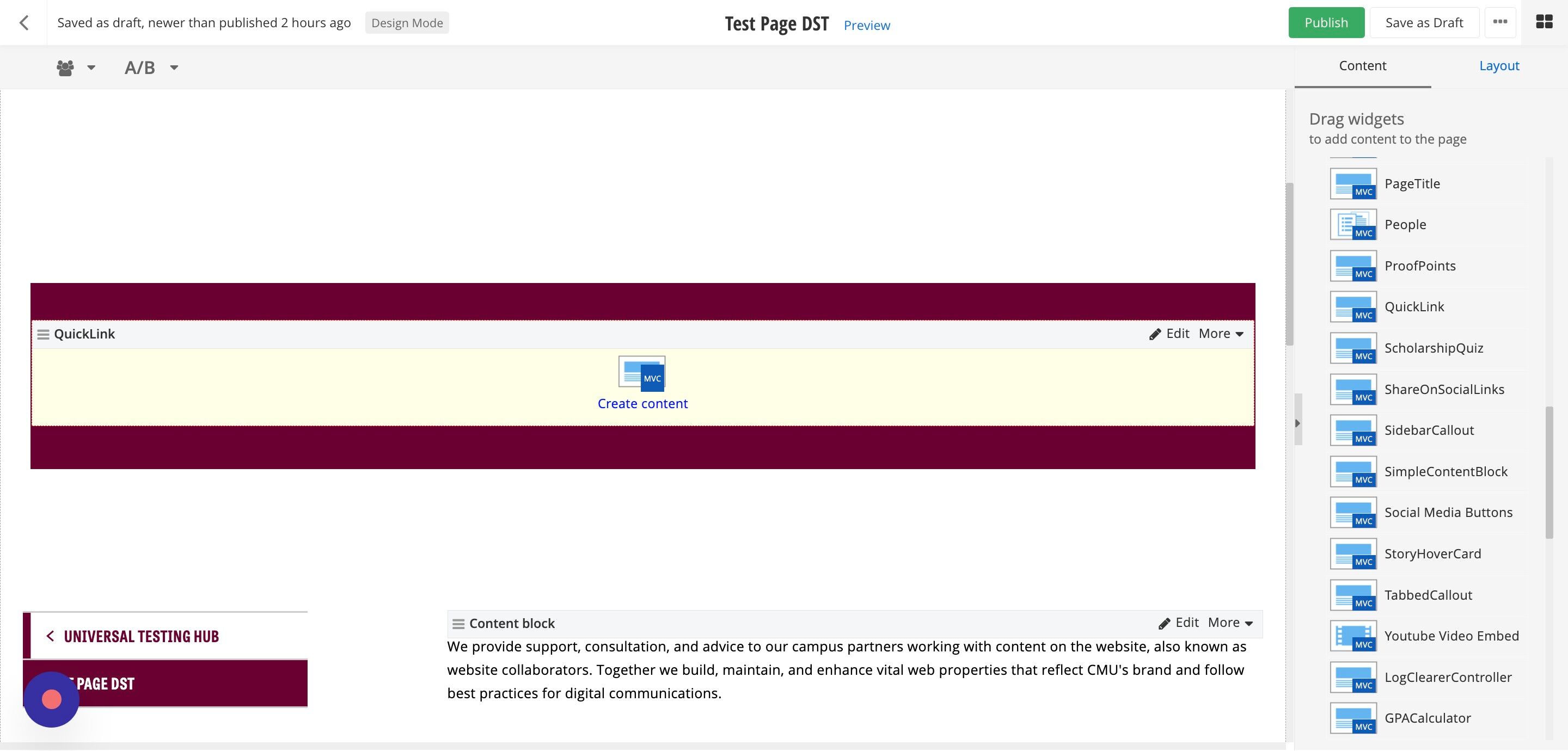Click the SidebarCallout label text
Image resolution: width=1568 pixels, height=751 pixels.
tap(1429, 430)
